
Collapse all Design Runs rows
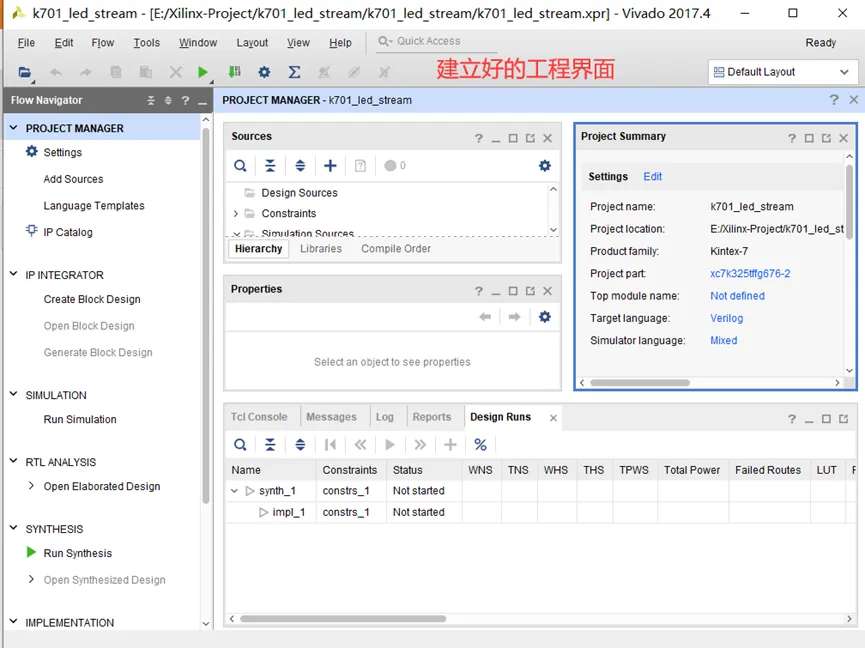(270, 445)
